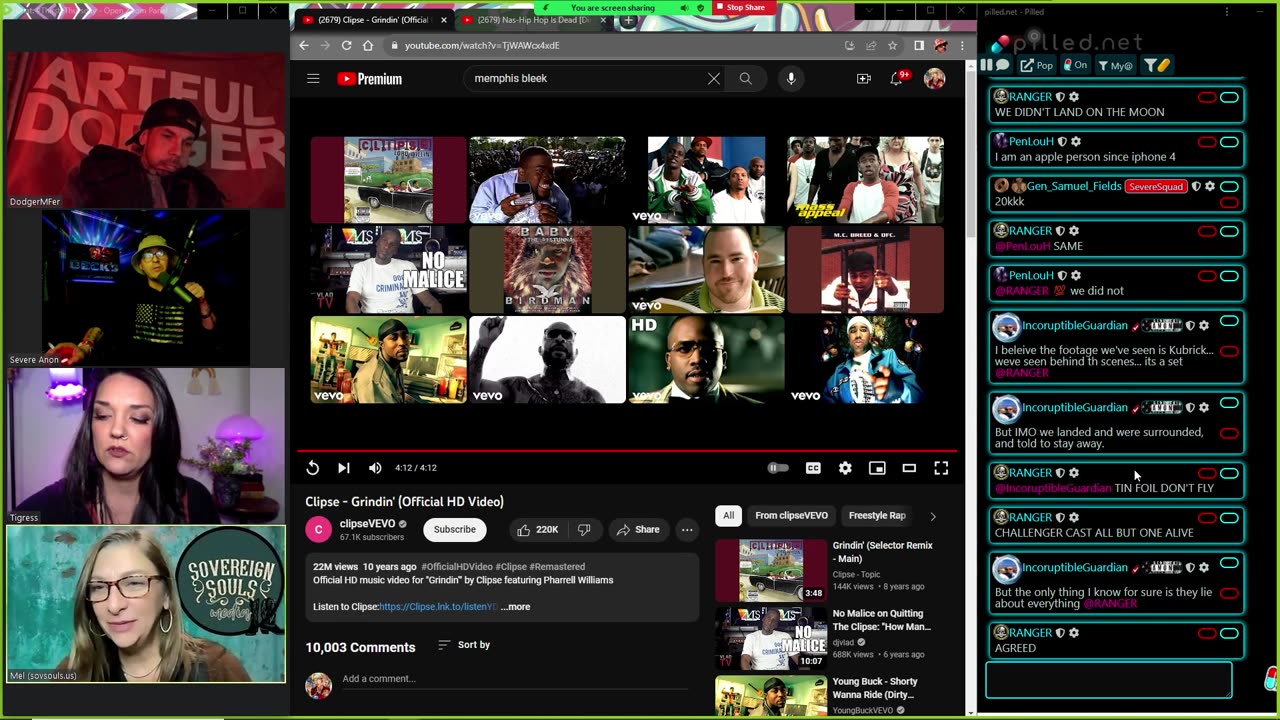Replay the Grindin' video

[x=313, y=468]
